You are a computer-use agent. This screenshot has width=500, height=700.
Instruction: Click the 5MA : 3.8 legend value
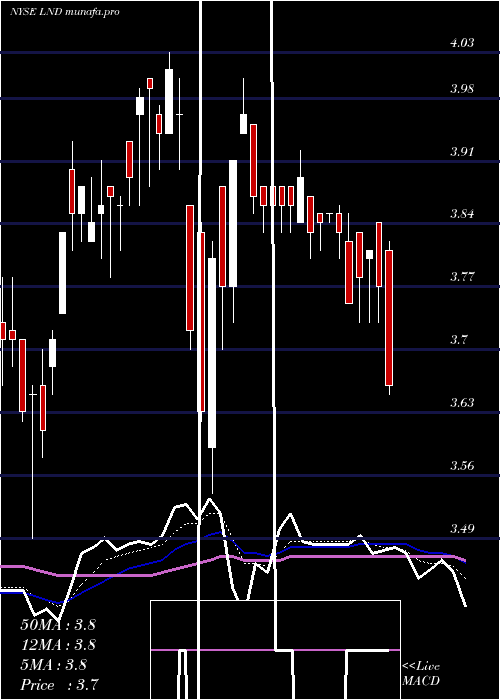pyautogui.click(x=54, y=665)
